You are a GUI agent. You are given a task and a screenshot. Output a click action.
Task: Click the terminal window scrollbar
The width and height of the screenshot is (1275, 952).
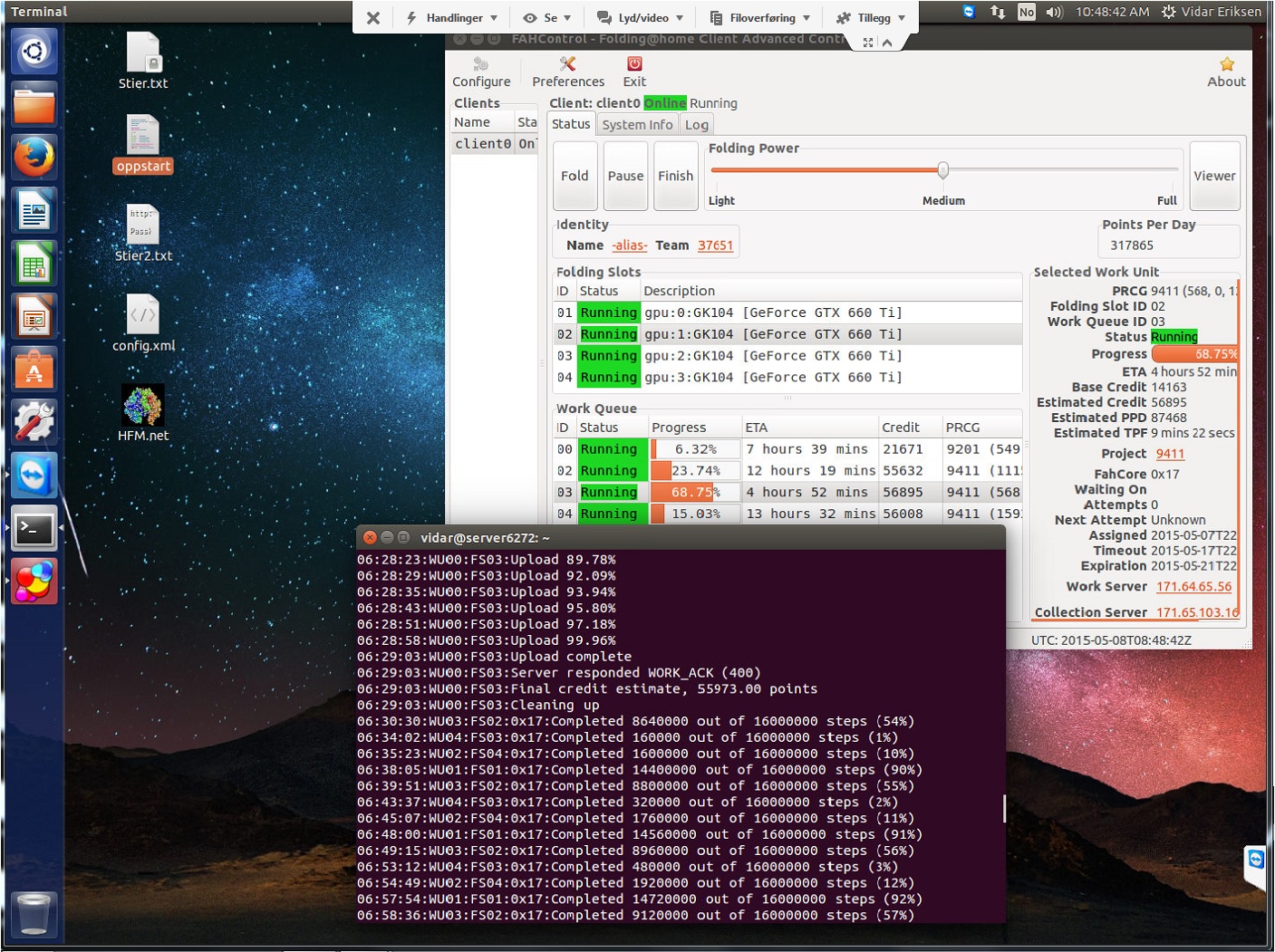[x=1004, y=809]
